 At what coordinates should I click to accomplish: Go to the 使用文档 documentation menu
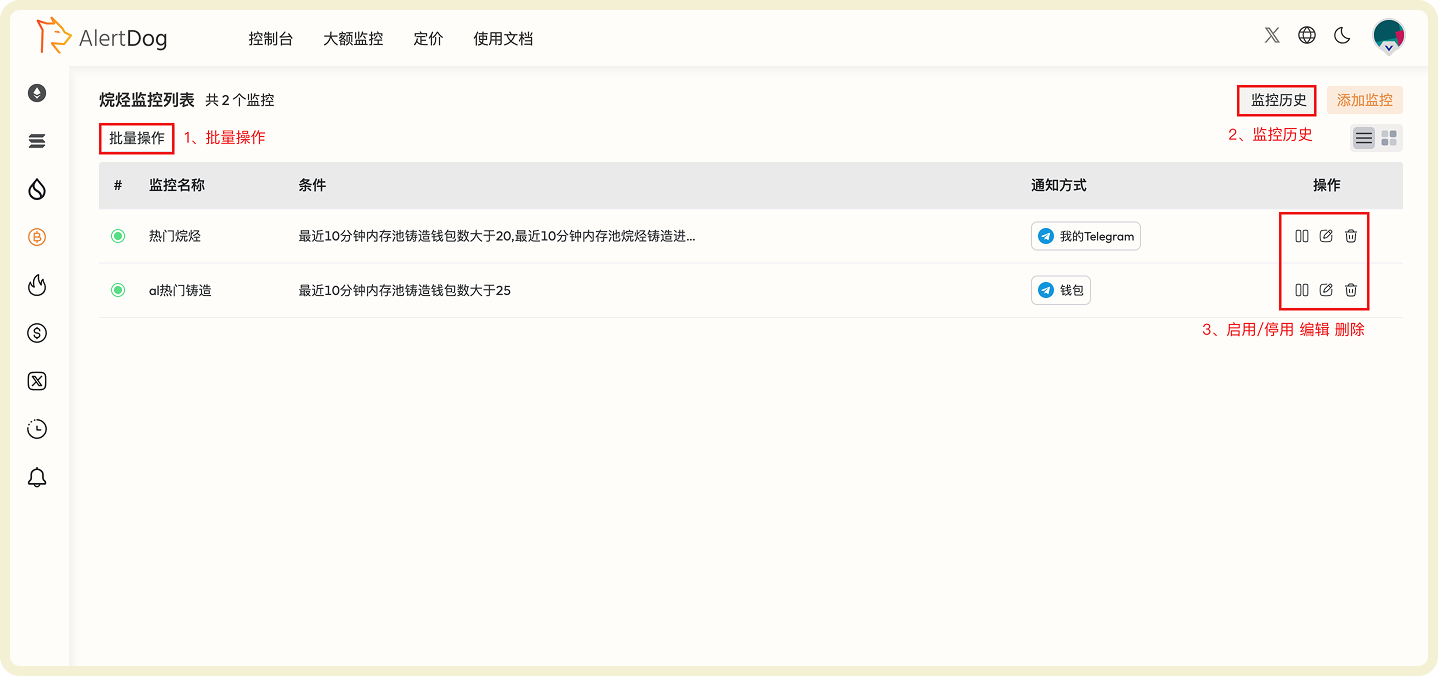(503, 39)
